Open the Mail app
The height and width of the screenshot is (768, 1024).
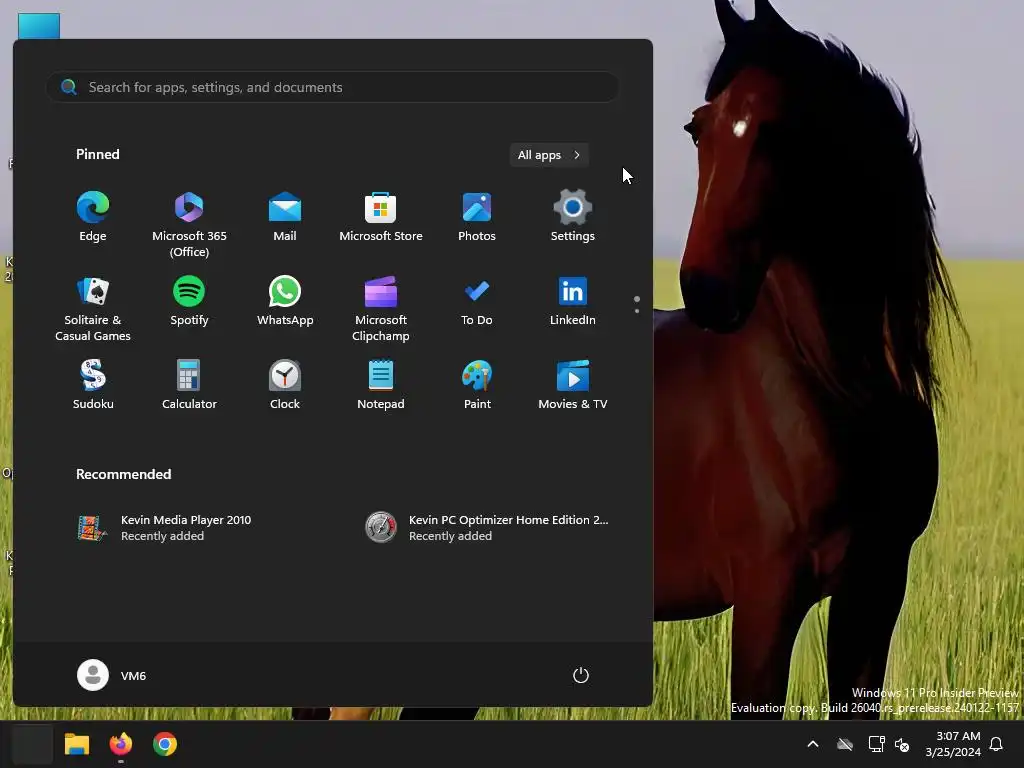(x=285, y=217)
